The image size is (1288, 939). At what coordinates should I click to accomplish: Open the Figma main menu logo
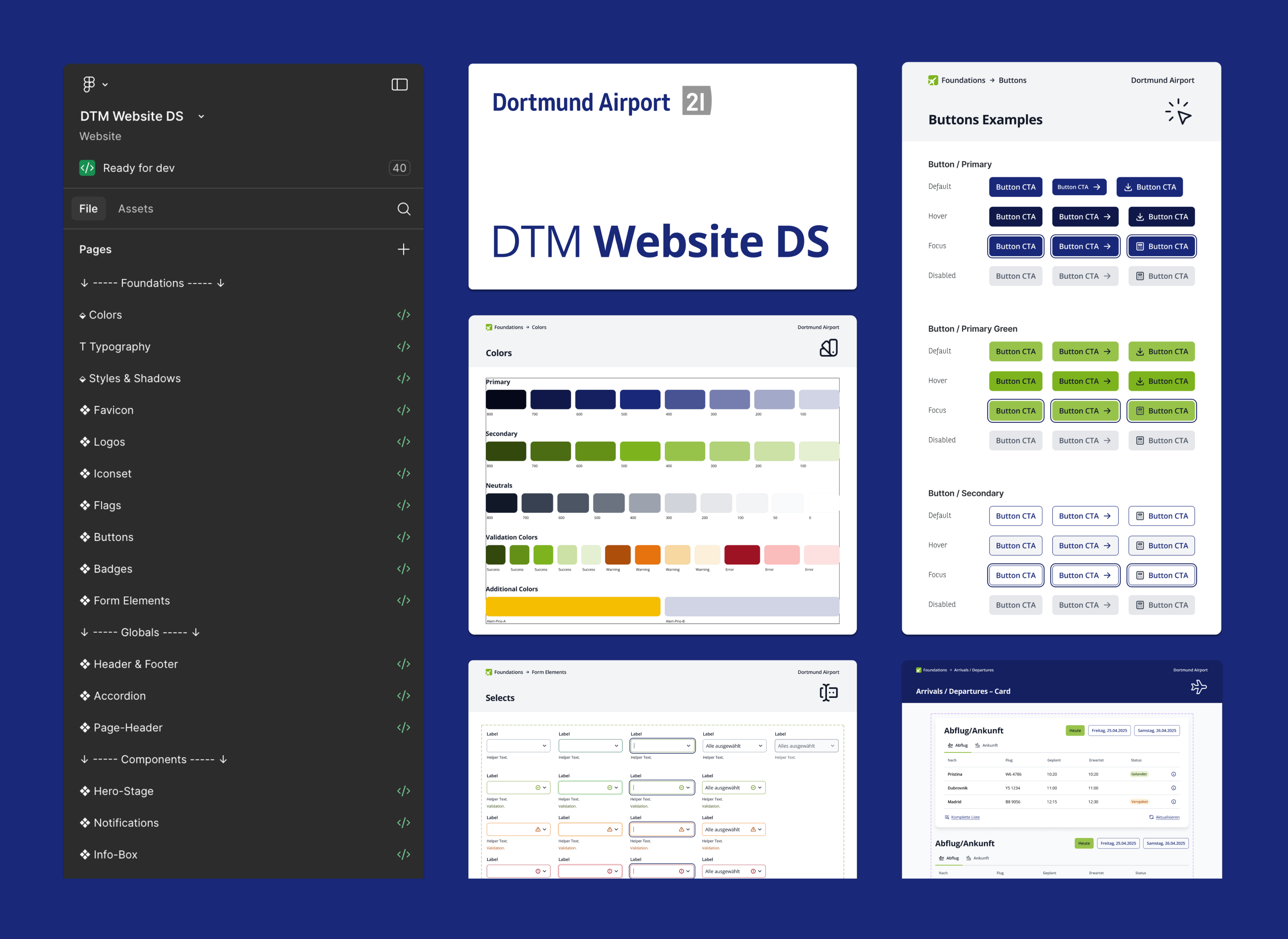click(x=89, y=84)
